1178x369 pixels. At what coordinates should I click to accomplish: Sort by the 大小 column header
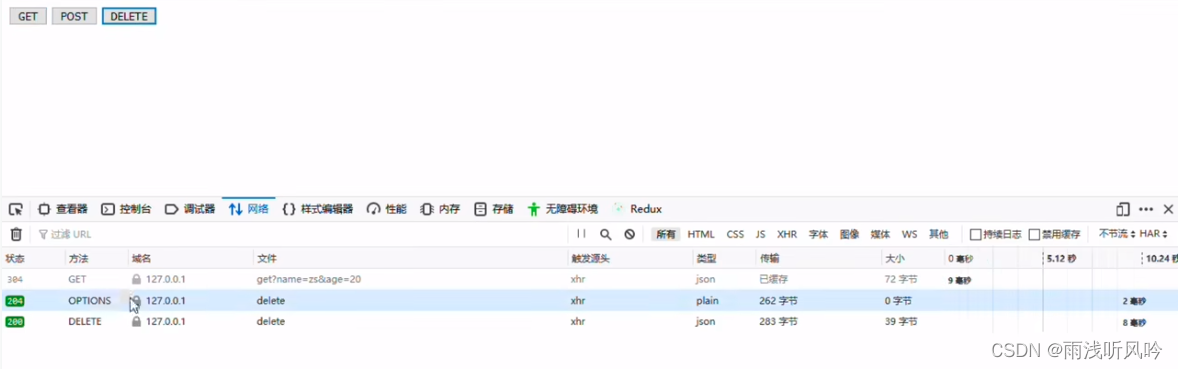[x=895, y=259]
